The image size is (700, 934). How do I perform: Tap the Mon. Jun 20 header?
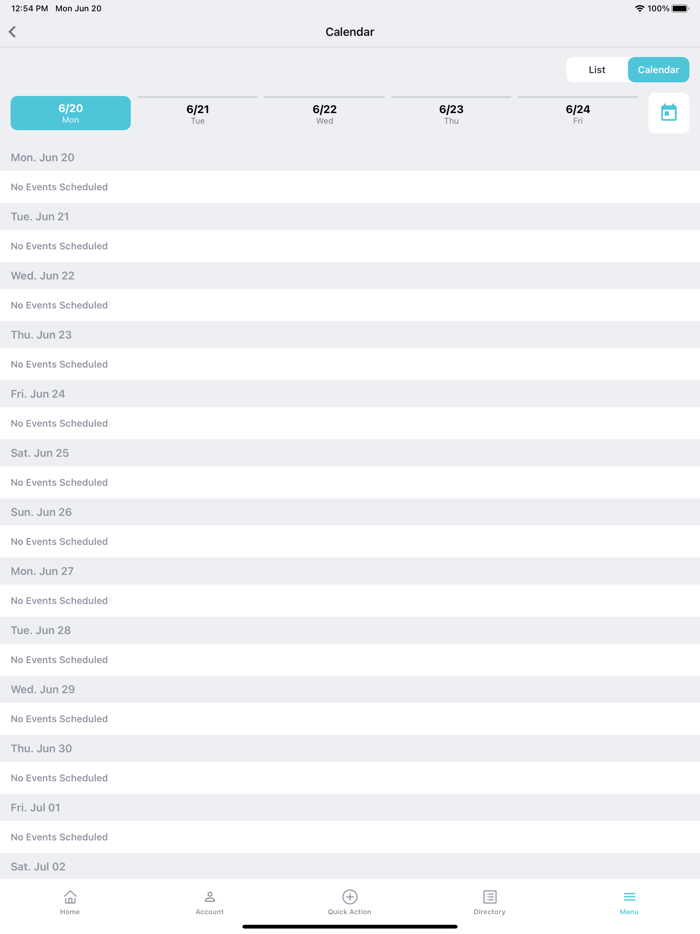350,157
